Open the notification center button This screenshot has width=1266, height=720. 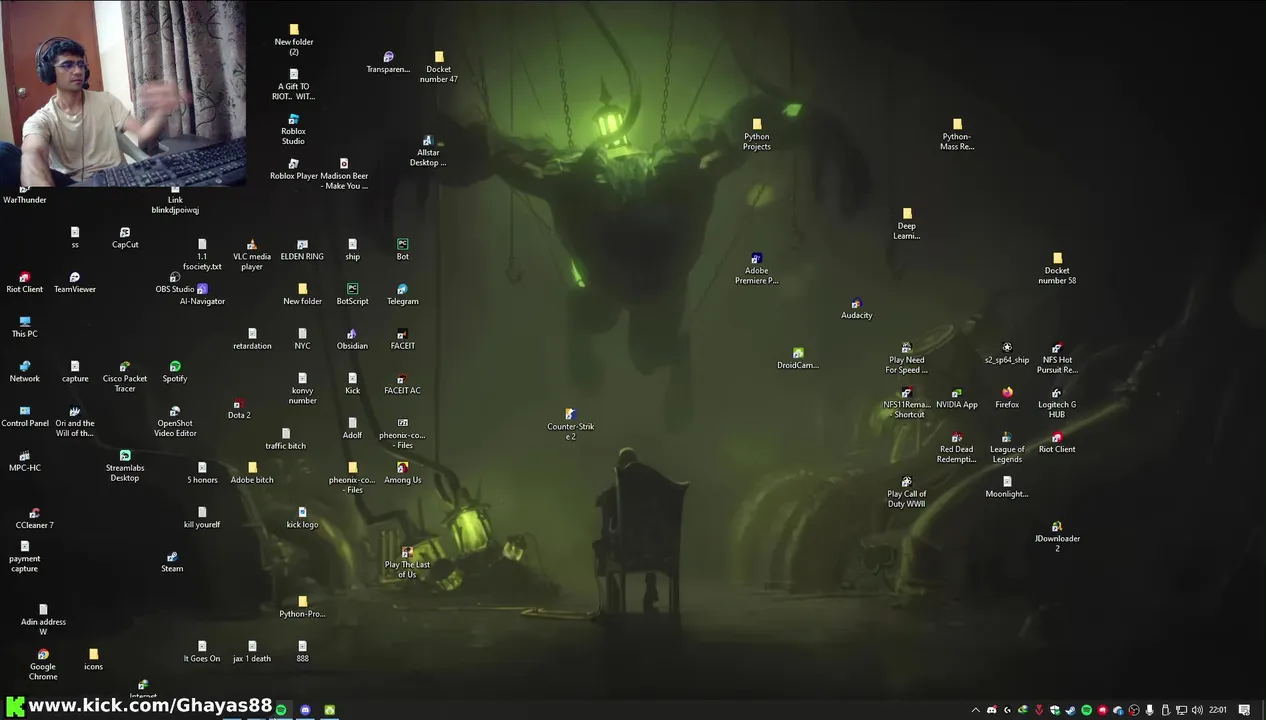[x=1244, y=710]
